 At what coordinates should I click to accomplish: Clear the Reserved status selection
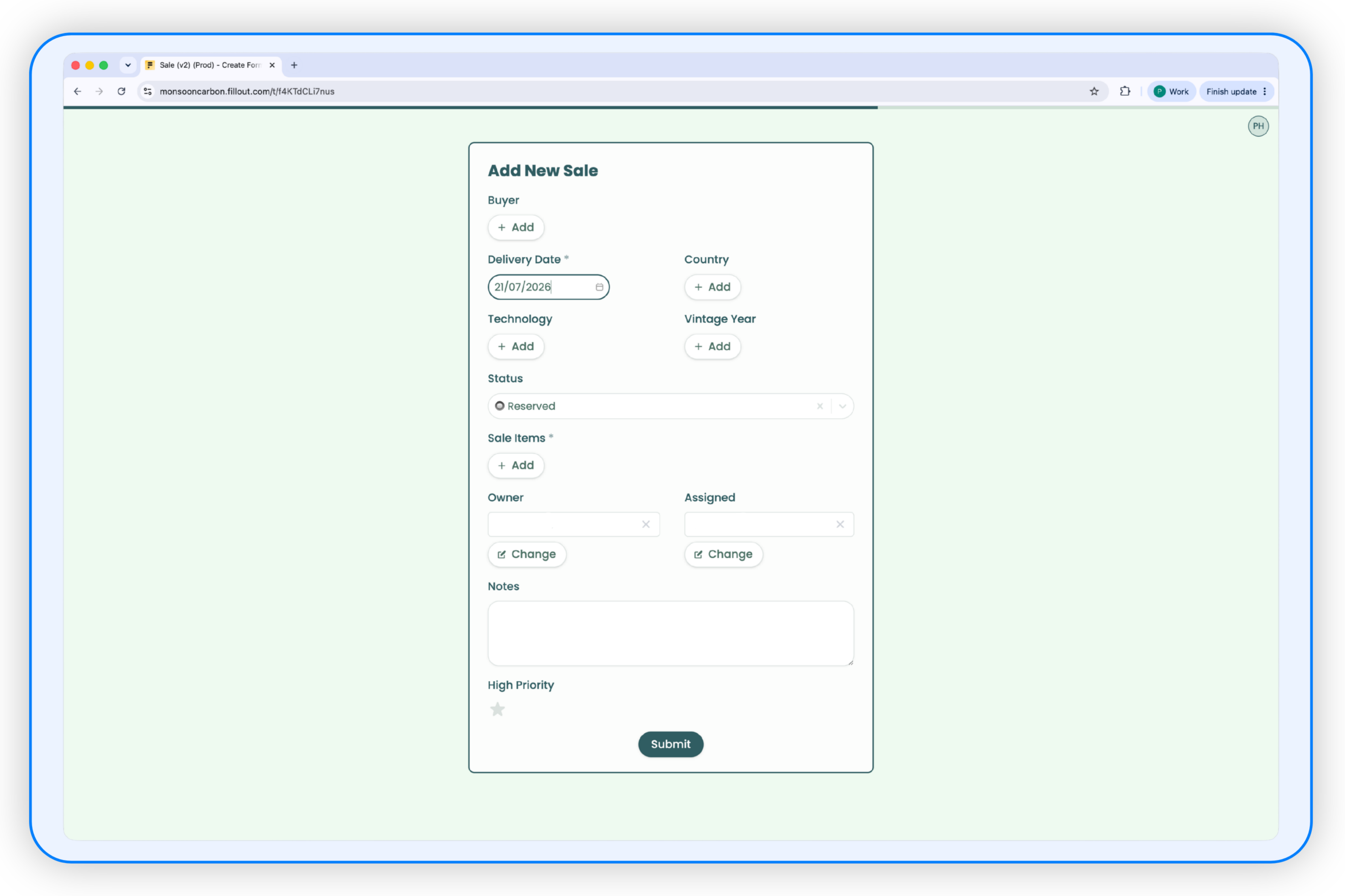pos(820,406)
